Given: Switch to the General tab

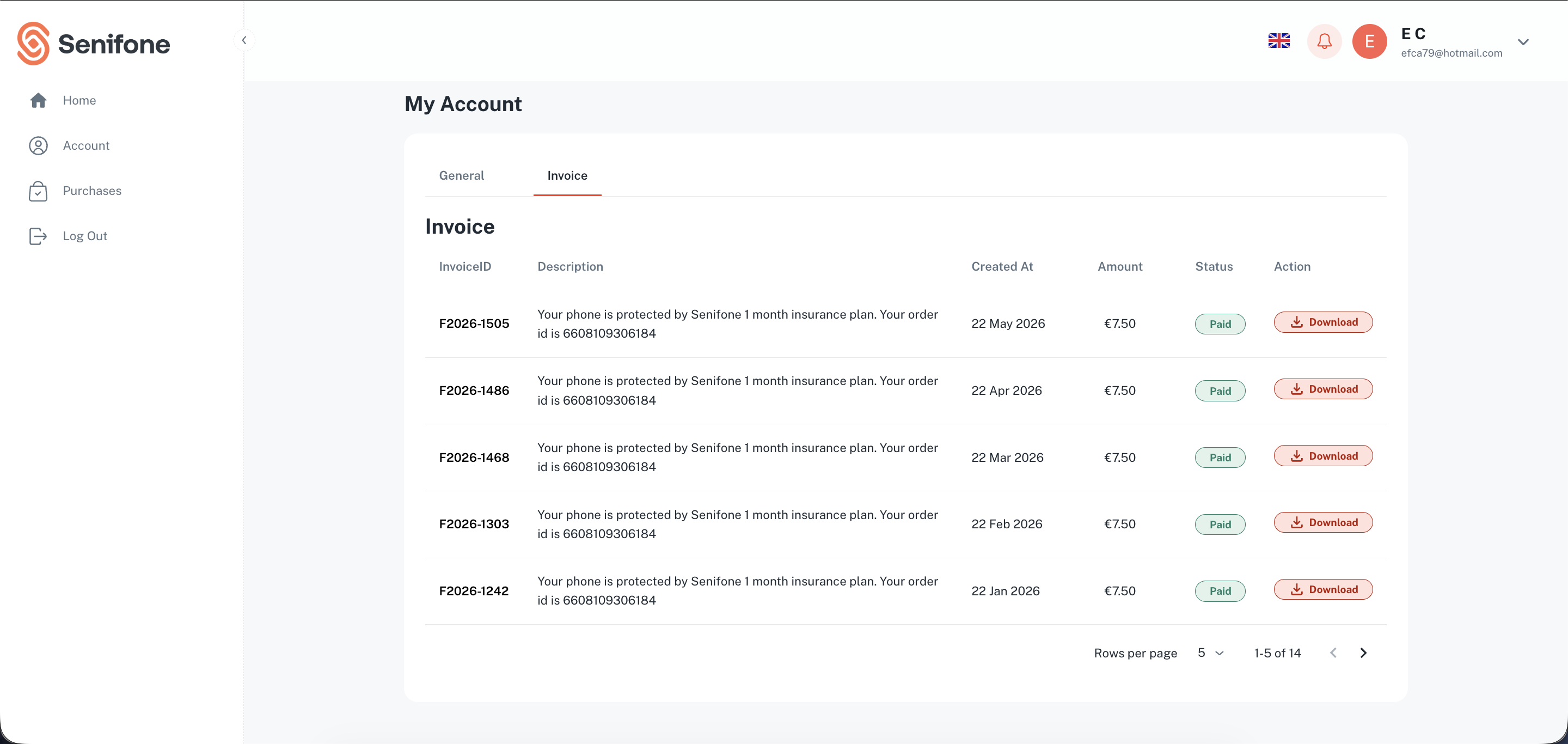Looking at the screenshot, I should (x=461, y=175).
